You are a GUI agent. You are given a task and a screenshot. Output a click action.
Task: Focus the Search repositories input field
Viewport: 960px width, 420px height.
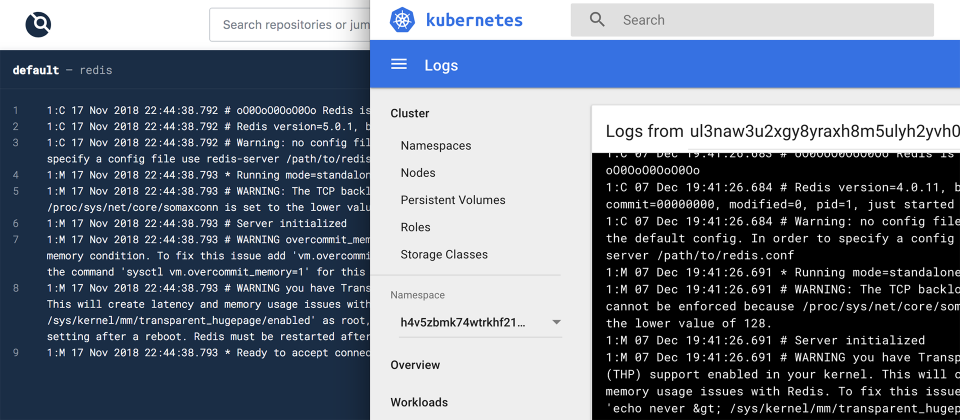[x=290, y=24]
